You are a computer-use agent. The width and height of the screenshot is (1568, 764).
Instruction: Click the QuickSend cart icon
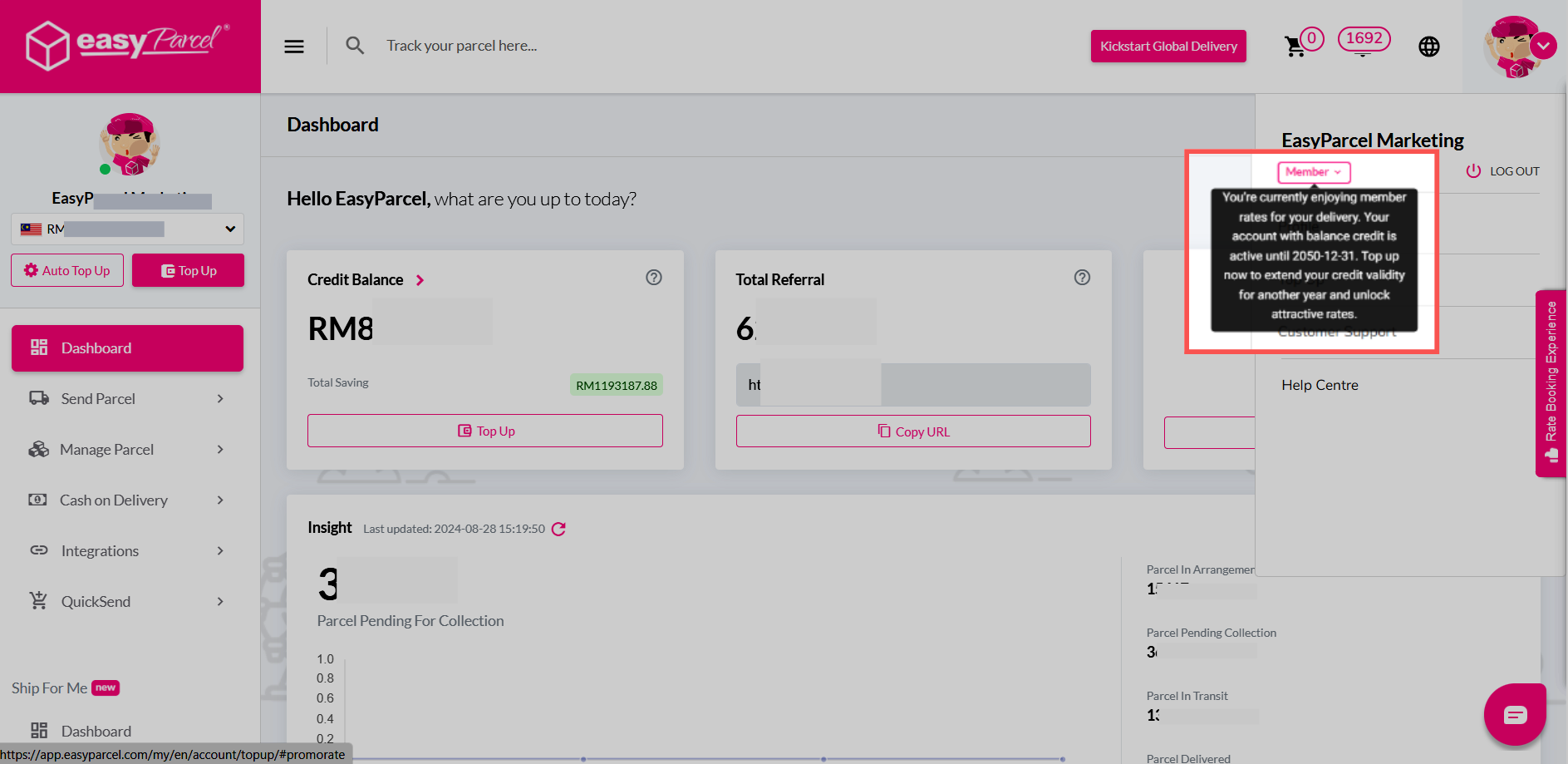tap(39, 600)
